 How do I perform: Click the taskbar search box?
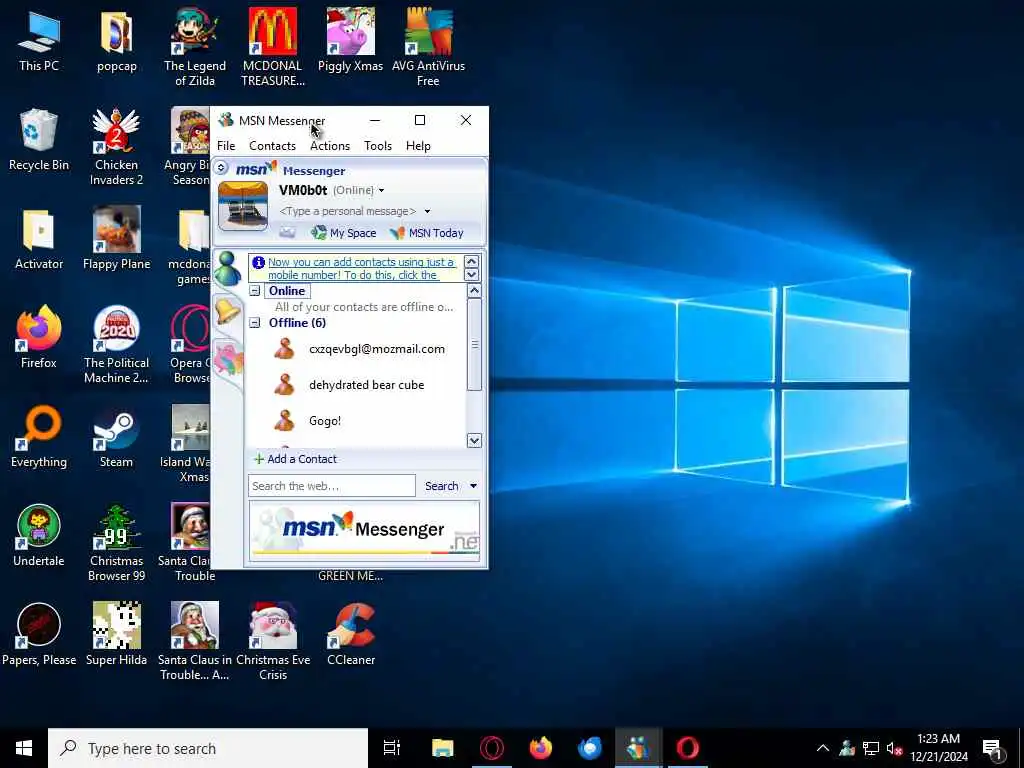click(208, 748)
